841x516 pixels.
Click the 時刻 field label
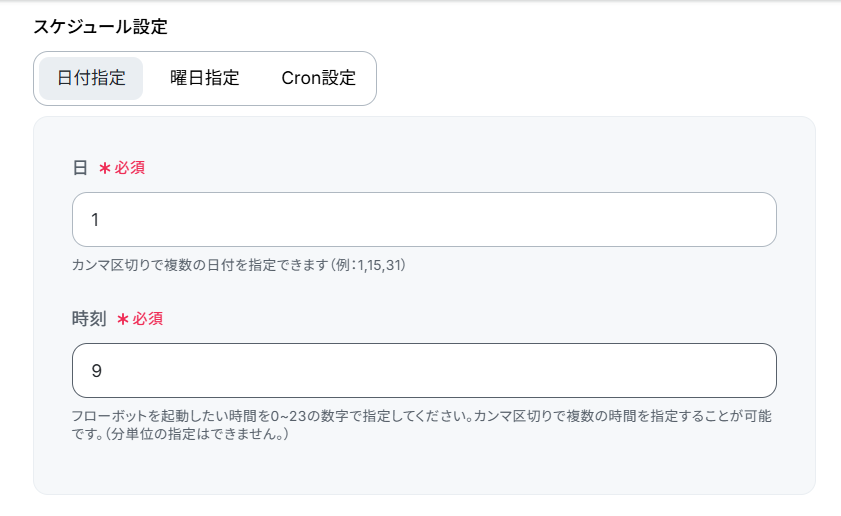point(89,319)
